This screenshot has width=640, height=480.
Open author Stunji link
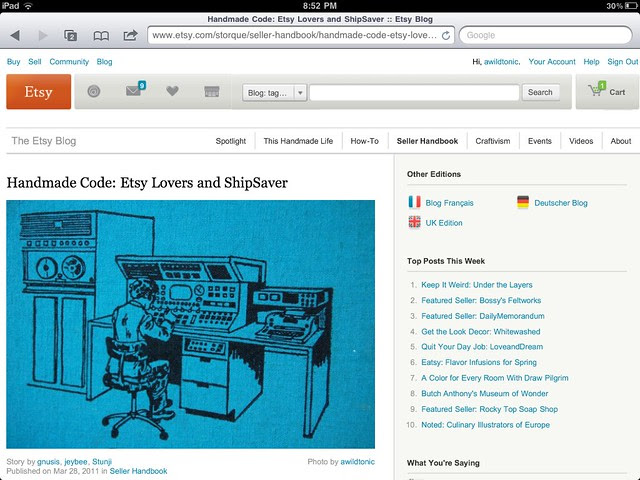point(102,462)
